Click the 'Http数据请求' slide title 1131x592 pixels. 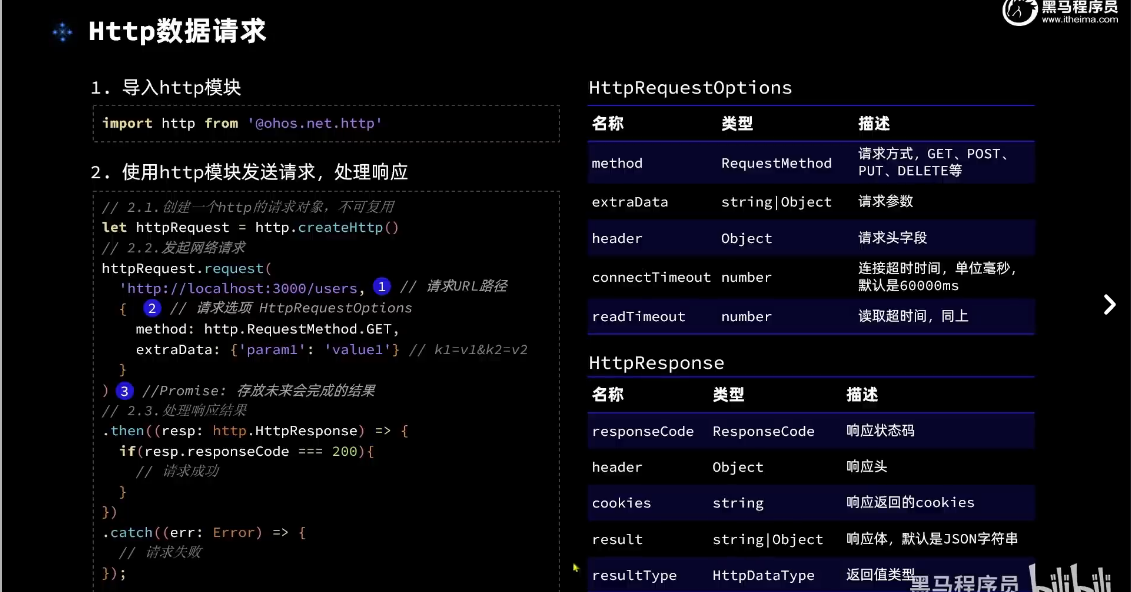177,32
